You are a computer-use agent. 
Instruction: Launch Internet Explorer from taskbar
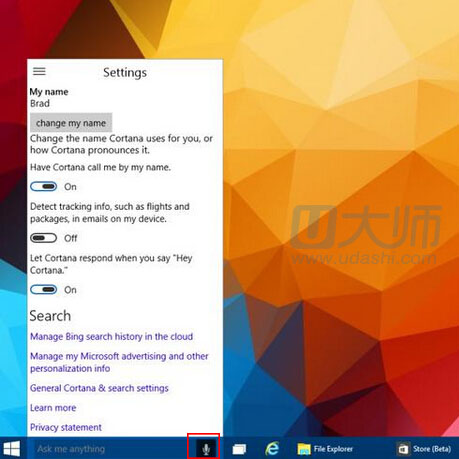coord(272,449)
